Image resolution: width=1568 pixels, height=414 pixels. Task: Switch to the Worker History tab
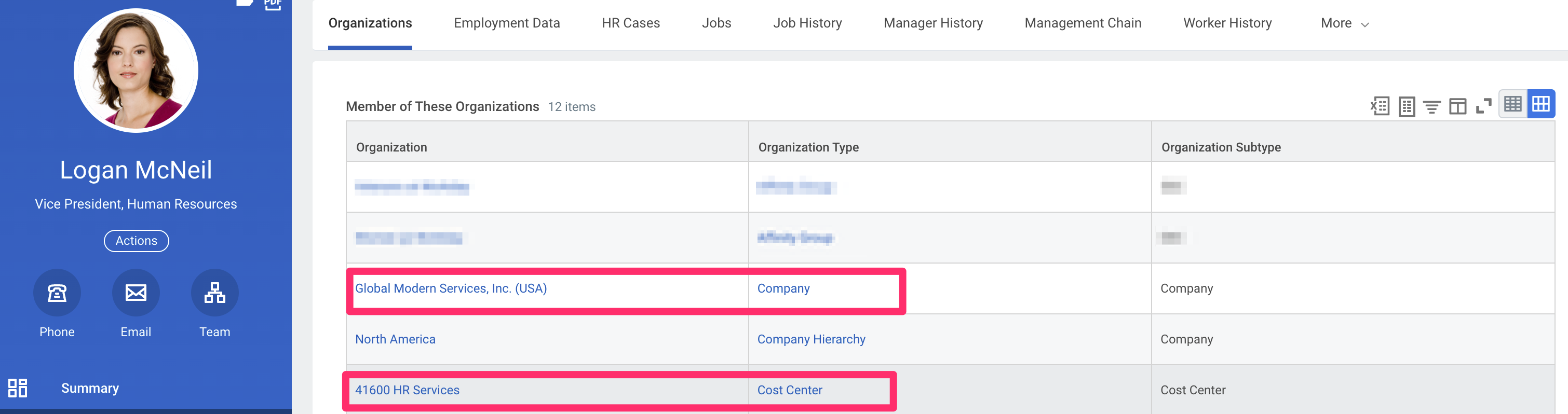pyautogui.click(x=1228, y=23)
